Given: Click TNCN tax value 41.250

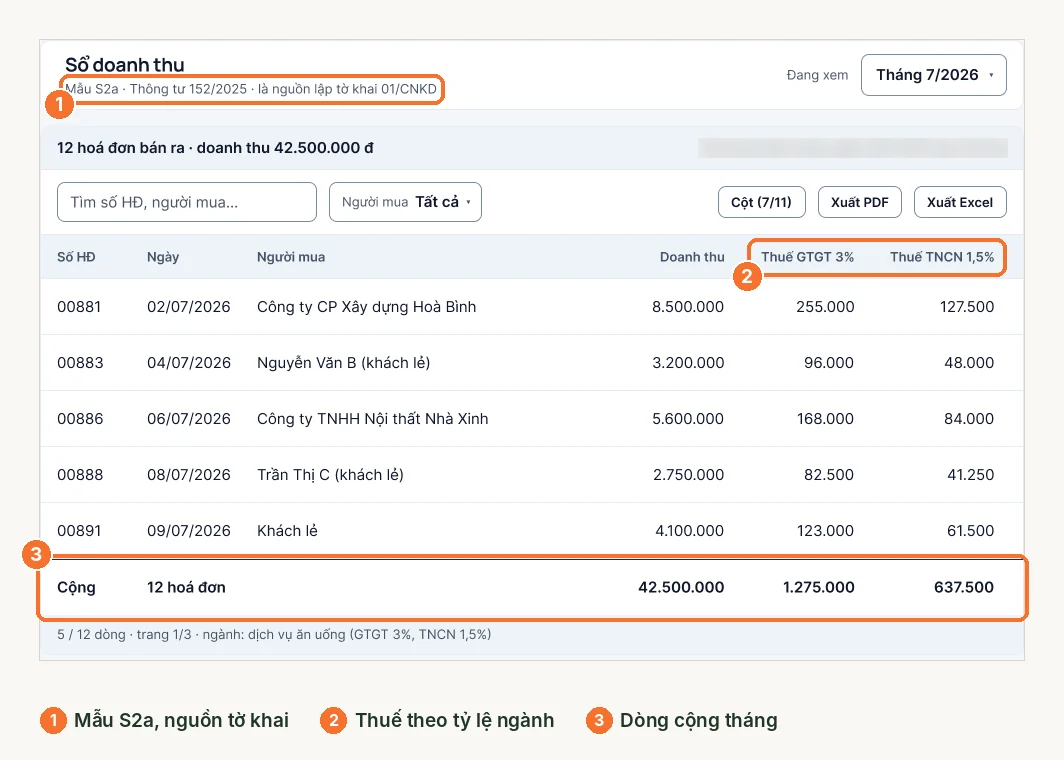Looking at the screenshot, I should 970,475.
